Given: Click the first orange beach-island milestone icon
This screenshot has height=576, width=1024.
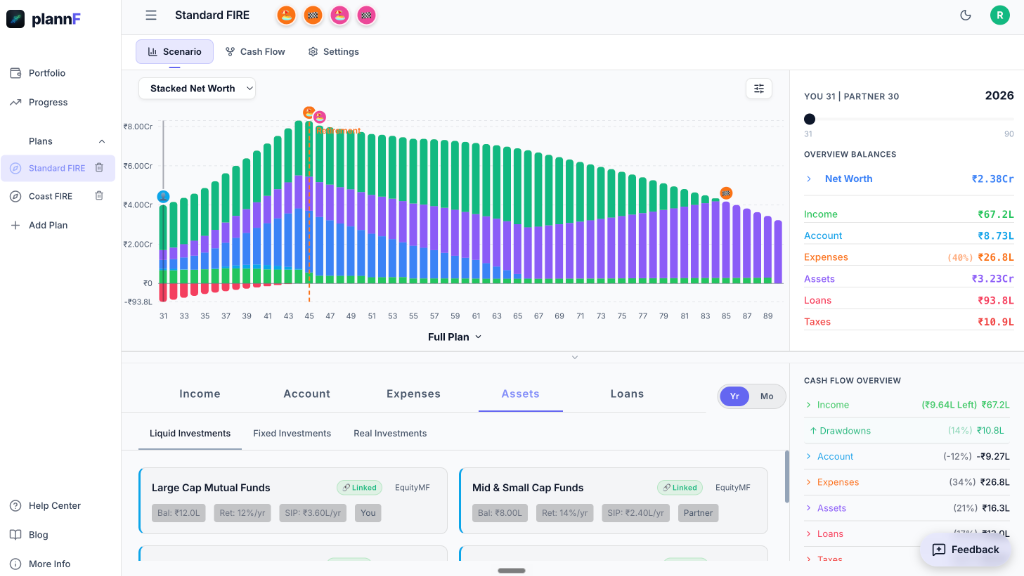Looking at the screenshot, I should click(x=286, y=15).
